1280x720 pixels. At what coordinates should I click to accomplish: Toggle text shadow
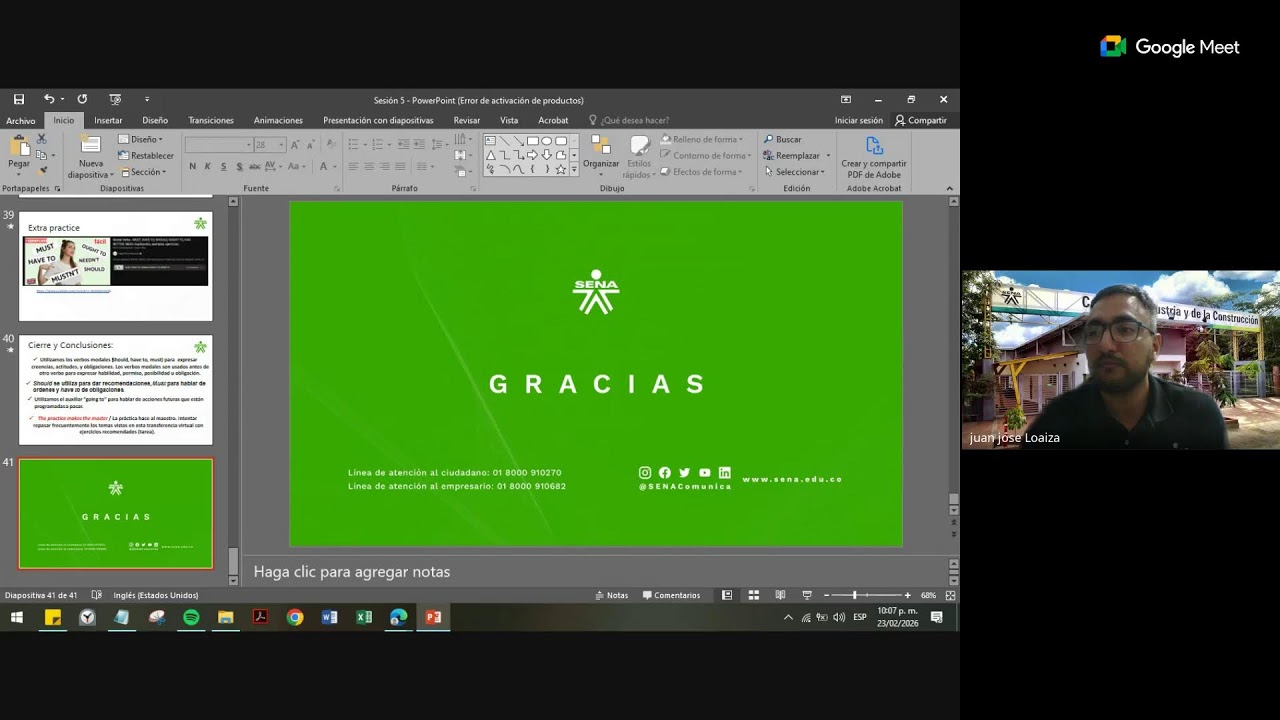239,166
